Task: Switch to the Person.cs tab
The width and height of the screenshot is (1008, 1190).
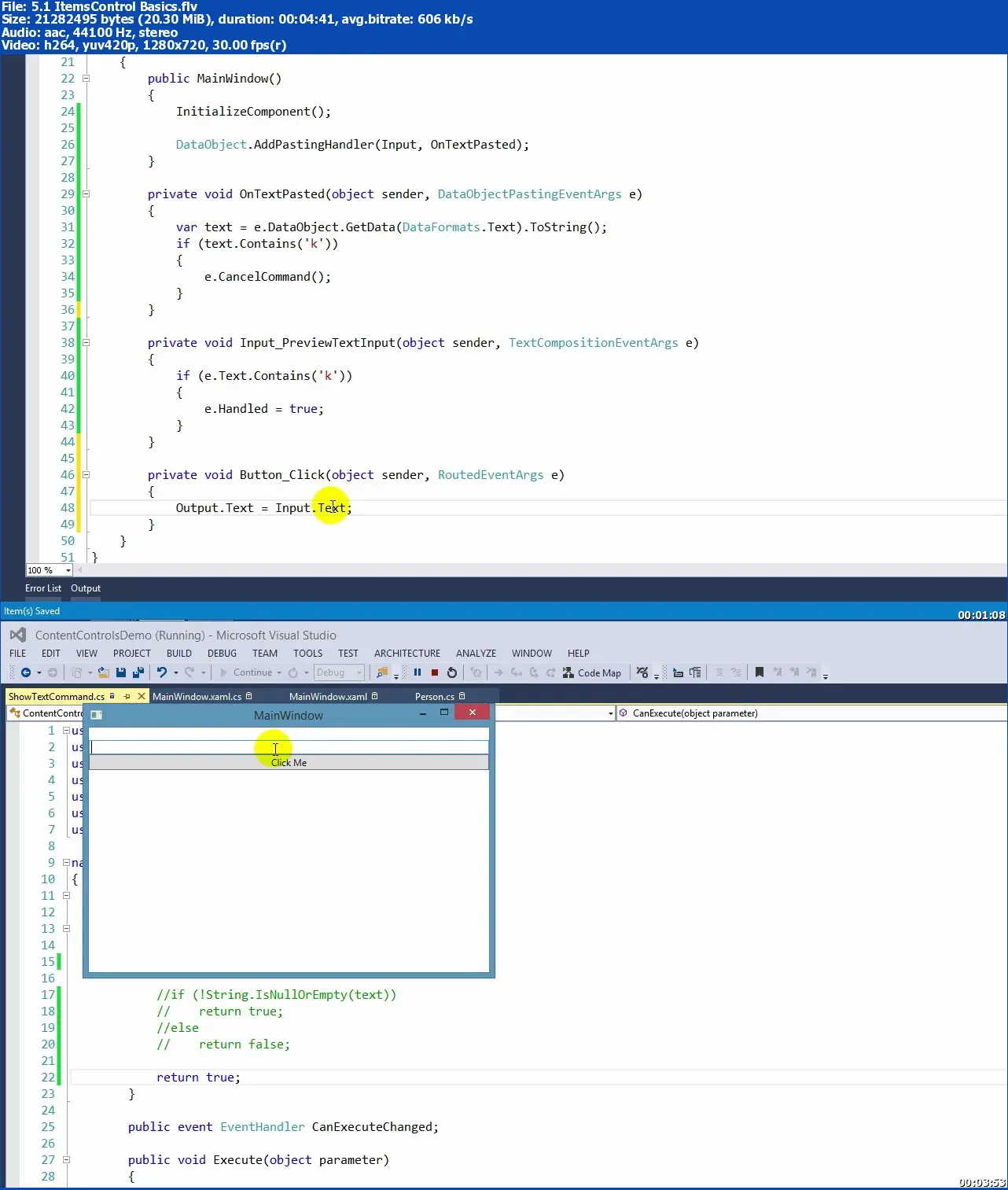Action: pyautogui.click(x=435, y=697)
